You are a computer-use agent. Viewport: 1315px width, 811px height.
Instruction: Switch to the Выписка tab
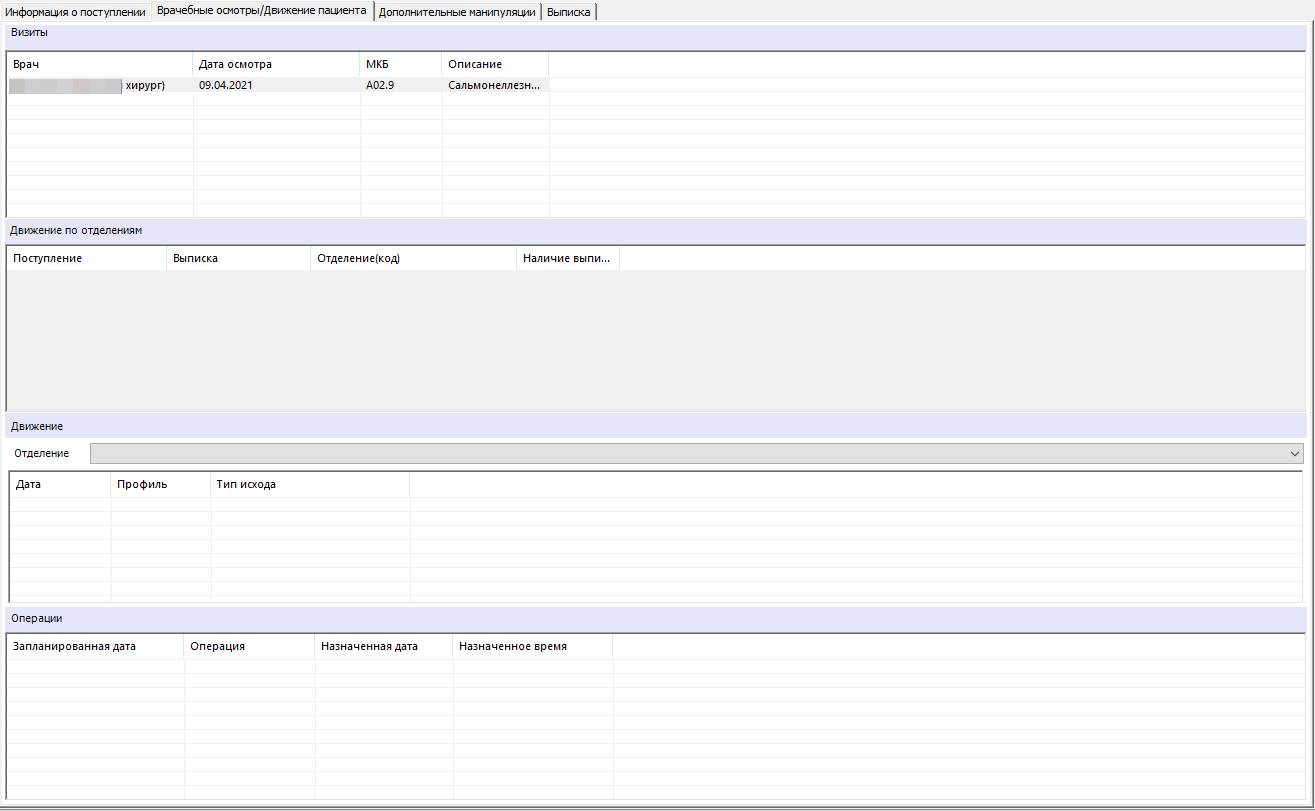click(568, 12)
